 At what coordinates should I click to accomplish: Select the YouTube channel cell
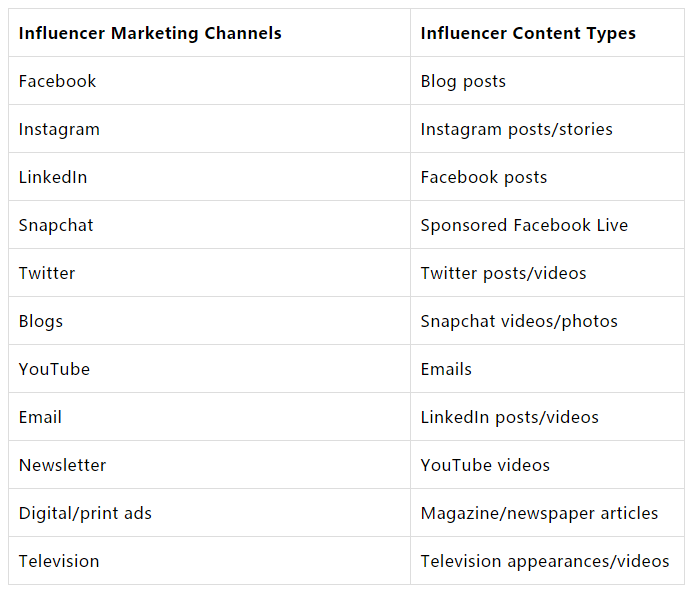pos(209,369)
